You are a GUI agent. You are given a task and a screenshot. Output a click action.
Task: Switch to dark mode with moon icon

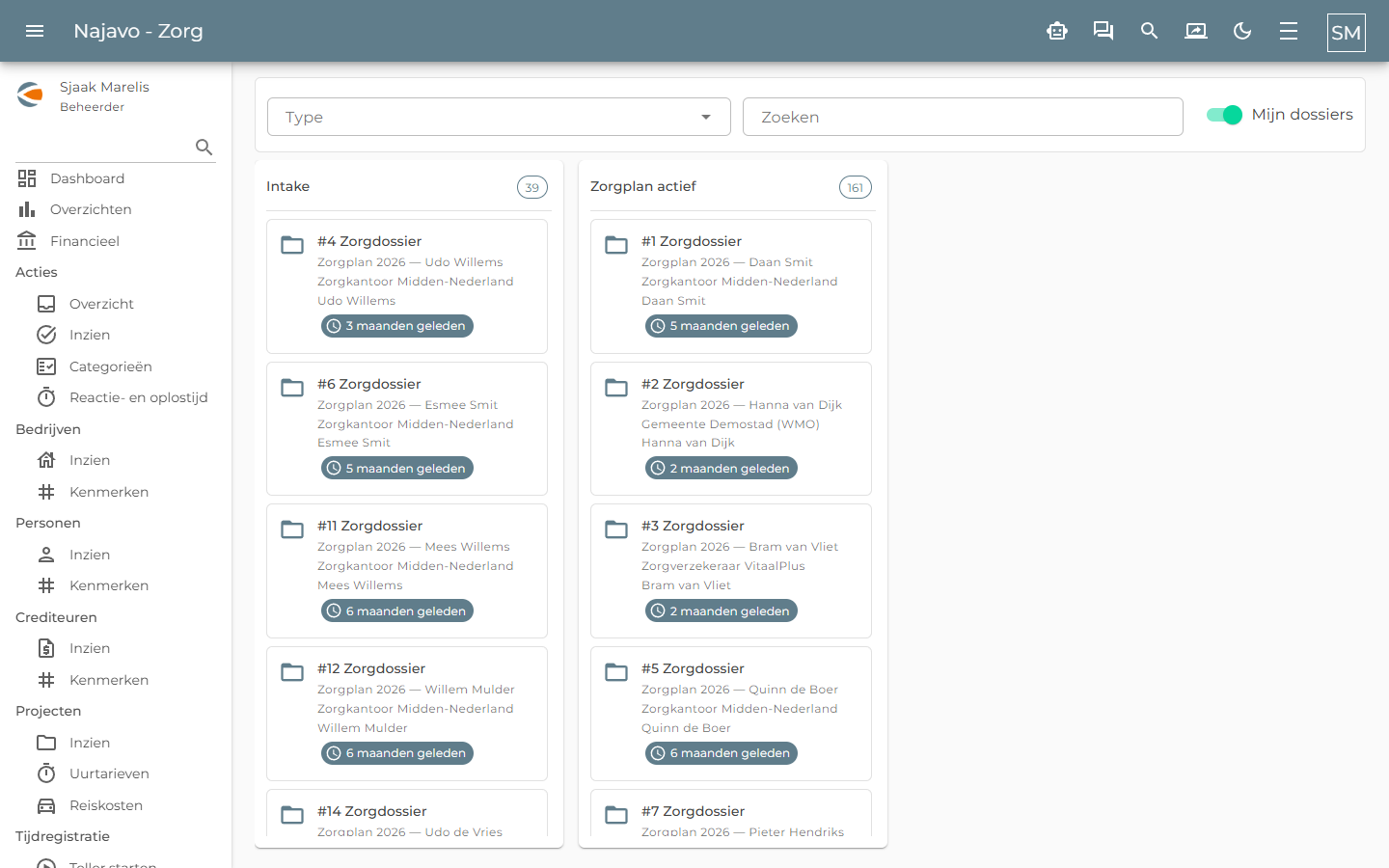(x=1242, y=31)
